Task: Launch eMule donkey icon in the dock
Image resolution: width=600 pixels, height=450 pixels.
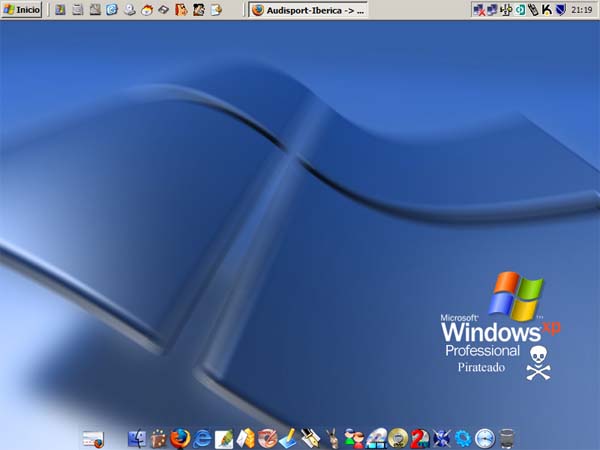Action: click(332, 439)
